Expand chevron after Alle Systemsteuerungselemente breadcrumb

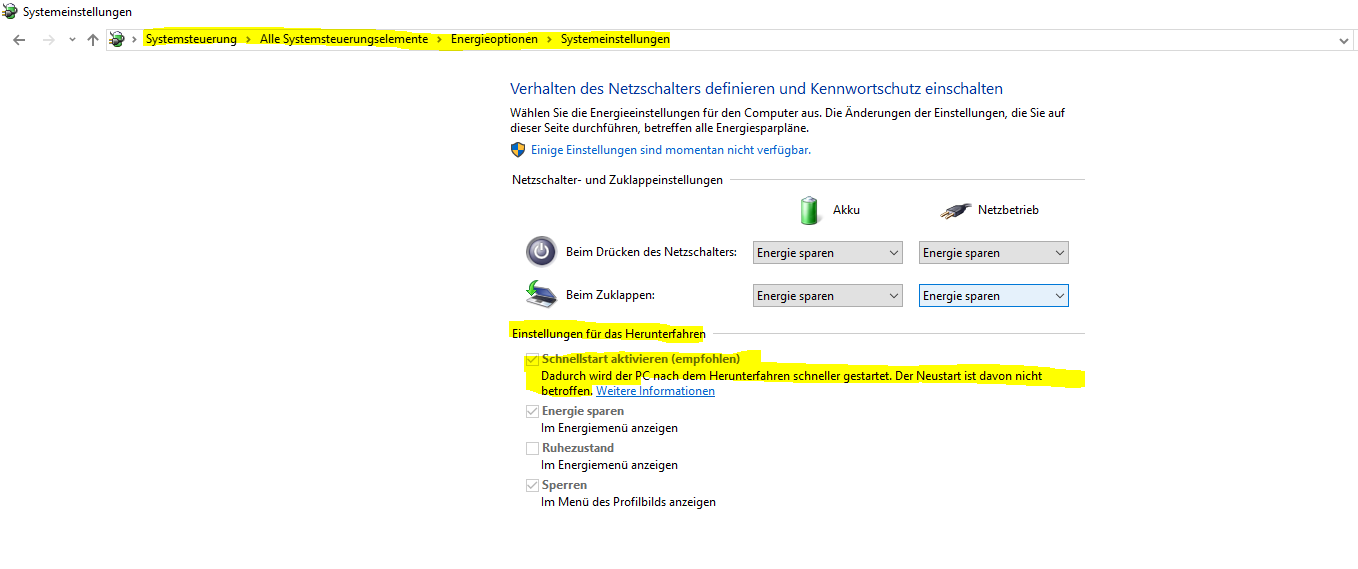439,39
